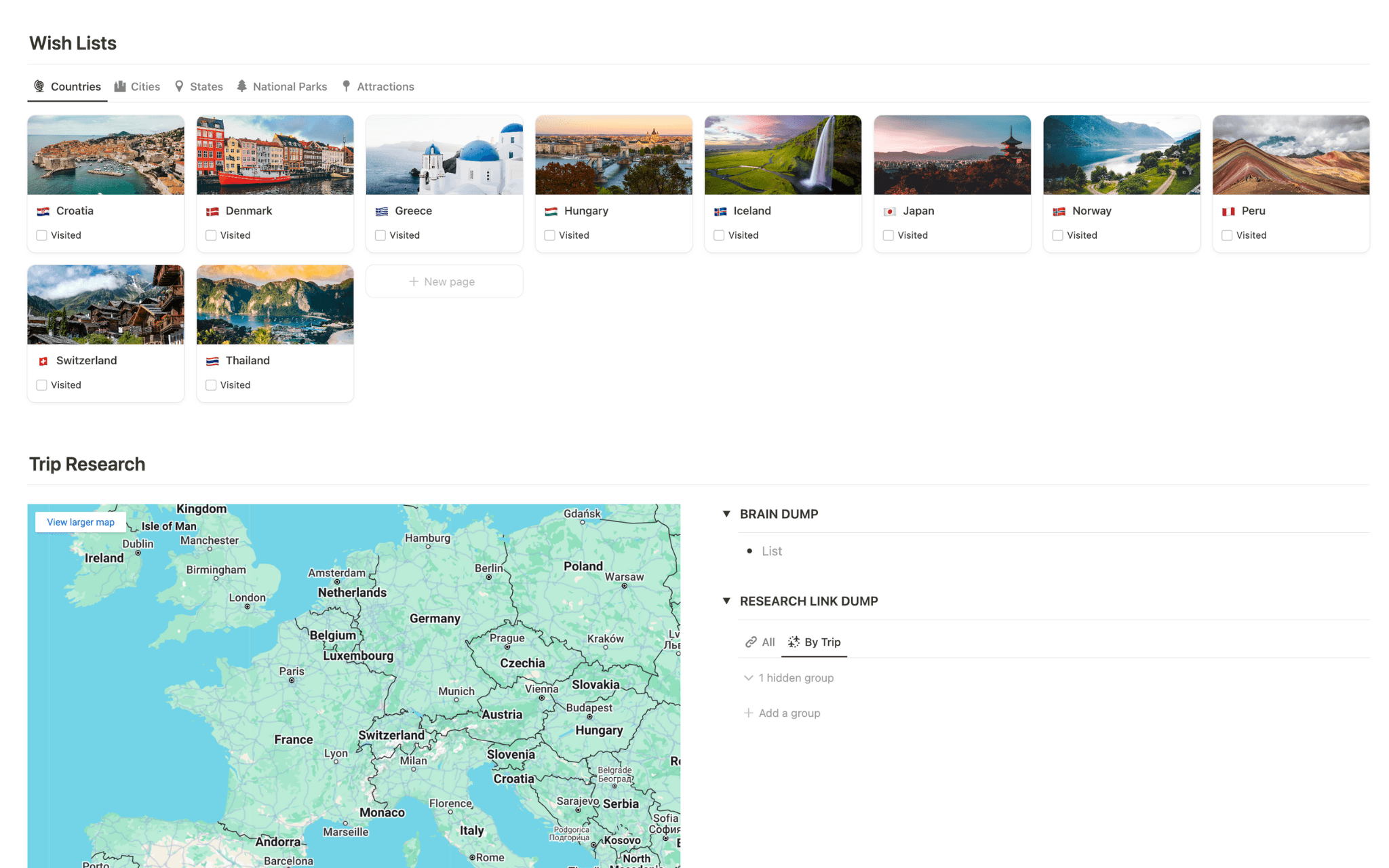Screen dimensions: 1389x868
Task: Expand the 1 hidden group row
Action: (x=789, y=678)
